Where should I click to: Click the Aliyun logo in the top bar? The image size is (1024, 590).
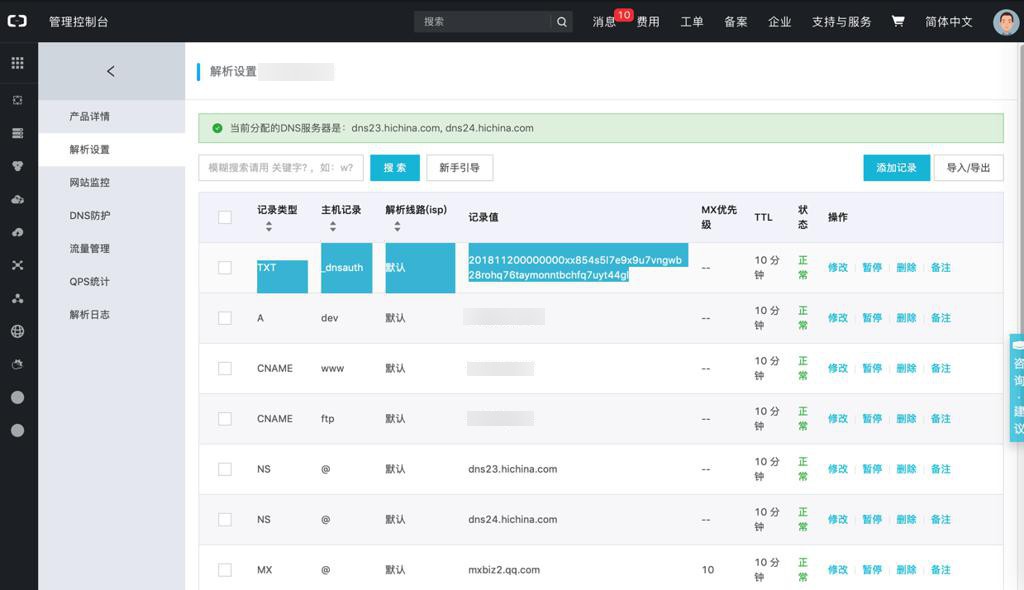(17, 21)
